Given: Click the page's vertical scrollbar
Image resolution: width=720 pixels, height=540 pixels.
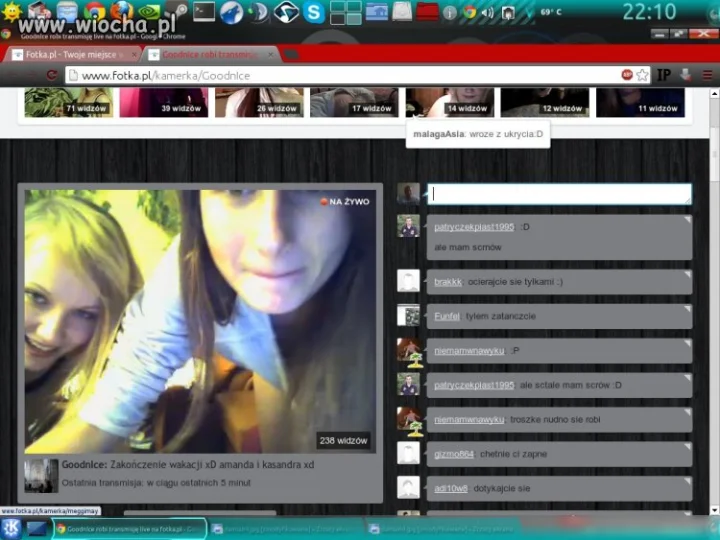Looking at the screenshot, I should click(714, 302).
